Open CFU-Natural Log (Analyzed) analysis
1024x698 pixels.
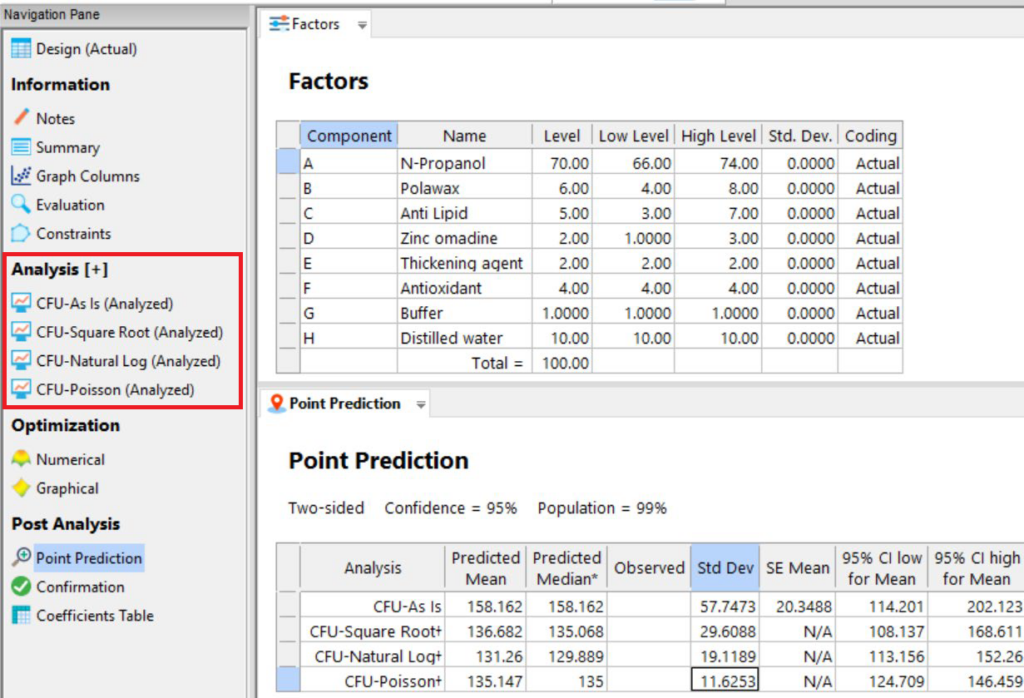coord(128,361)
